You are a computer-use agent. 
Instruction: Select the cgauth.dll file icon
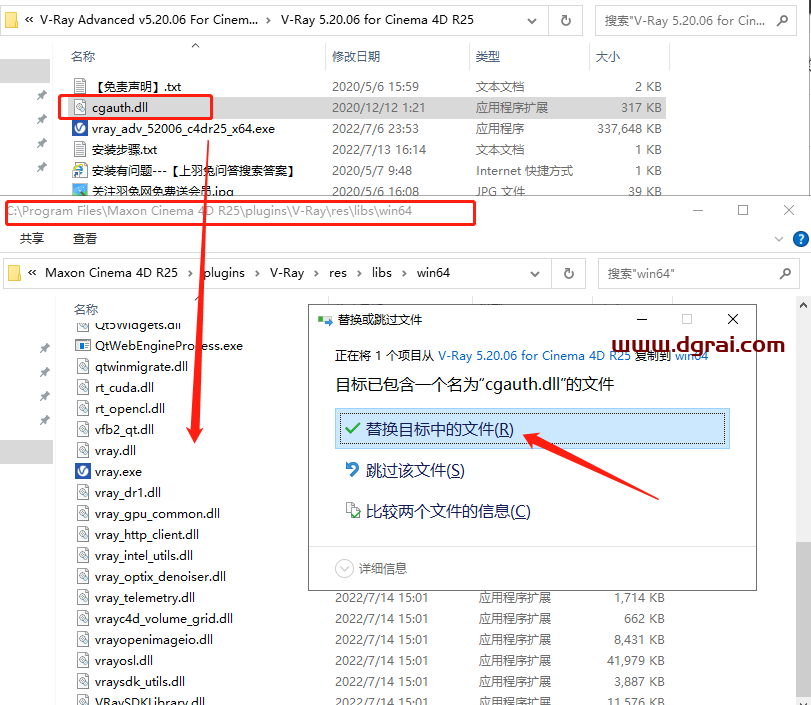point(80,107)
